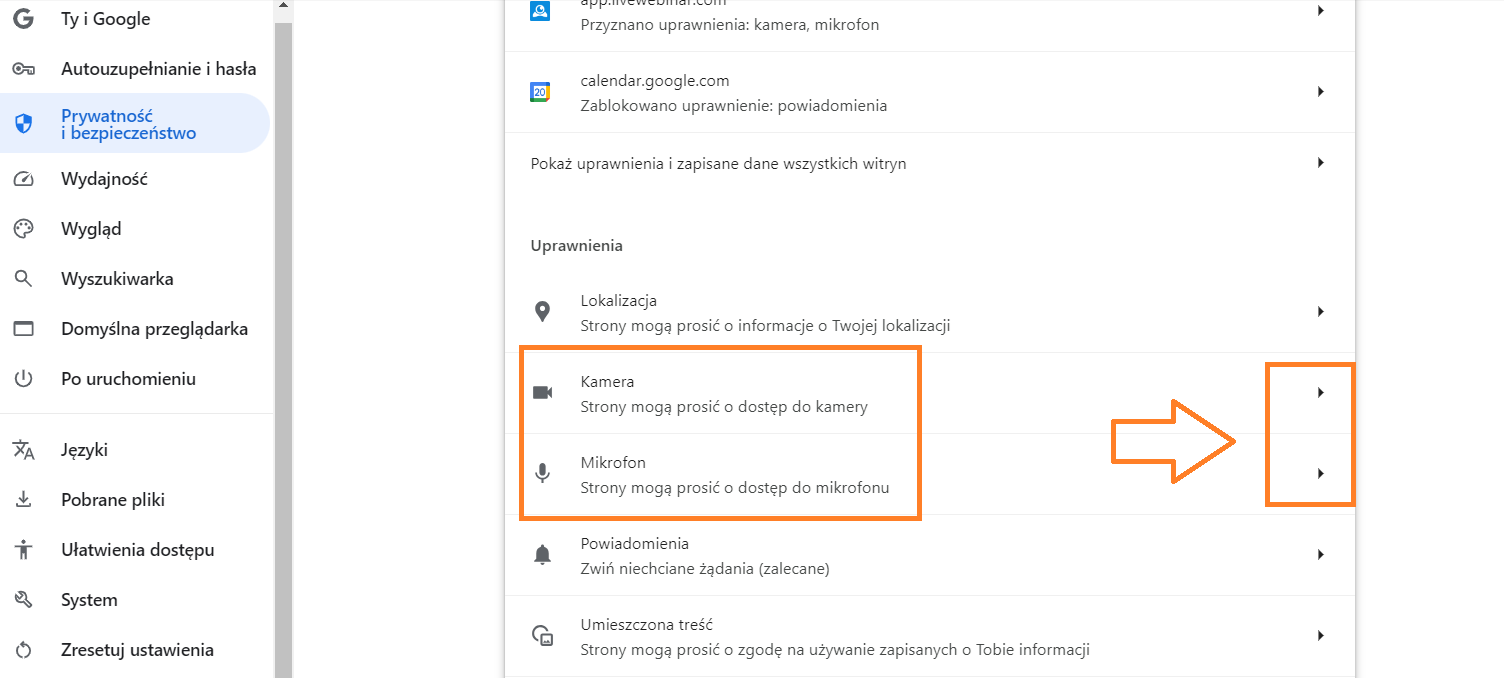Expand the Umieszczona treść arrow
1504x678 pixels.
[x=1320, y=636]
